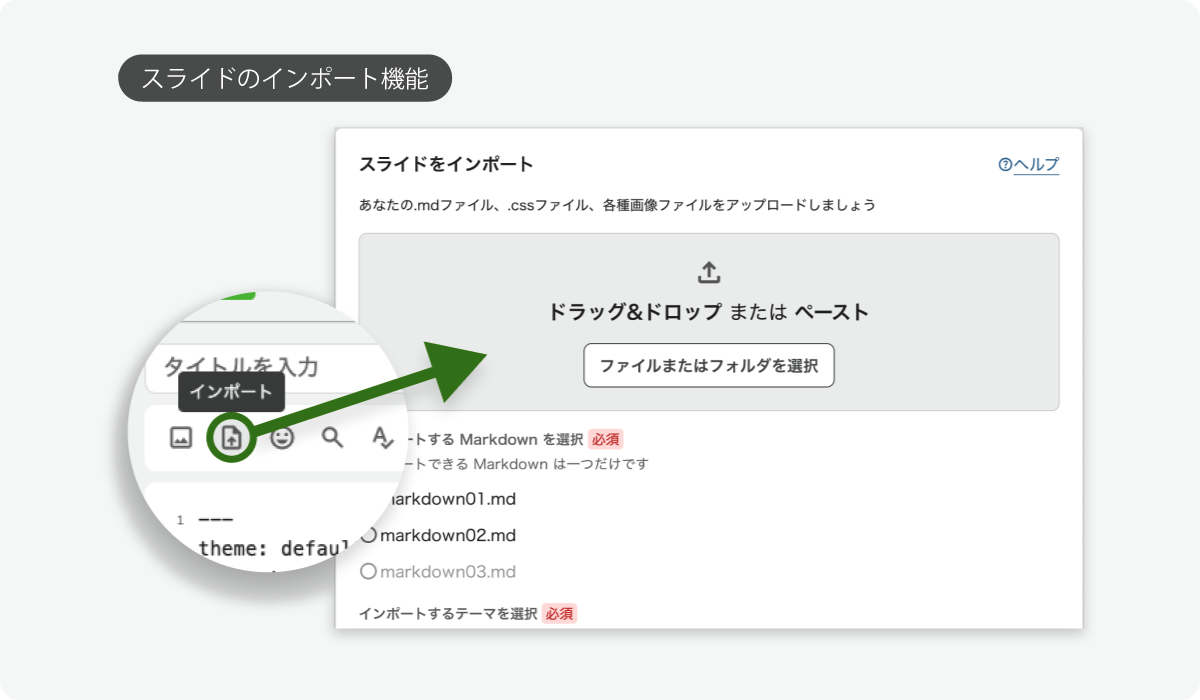
Task: Click the スライドのインポート機能 title badge
Action: coord(285,79)
